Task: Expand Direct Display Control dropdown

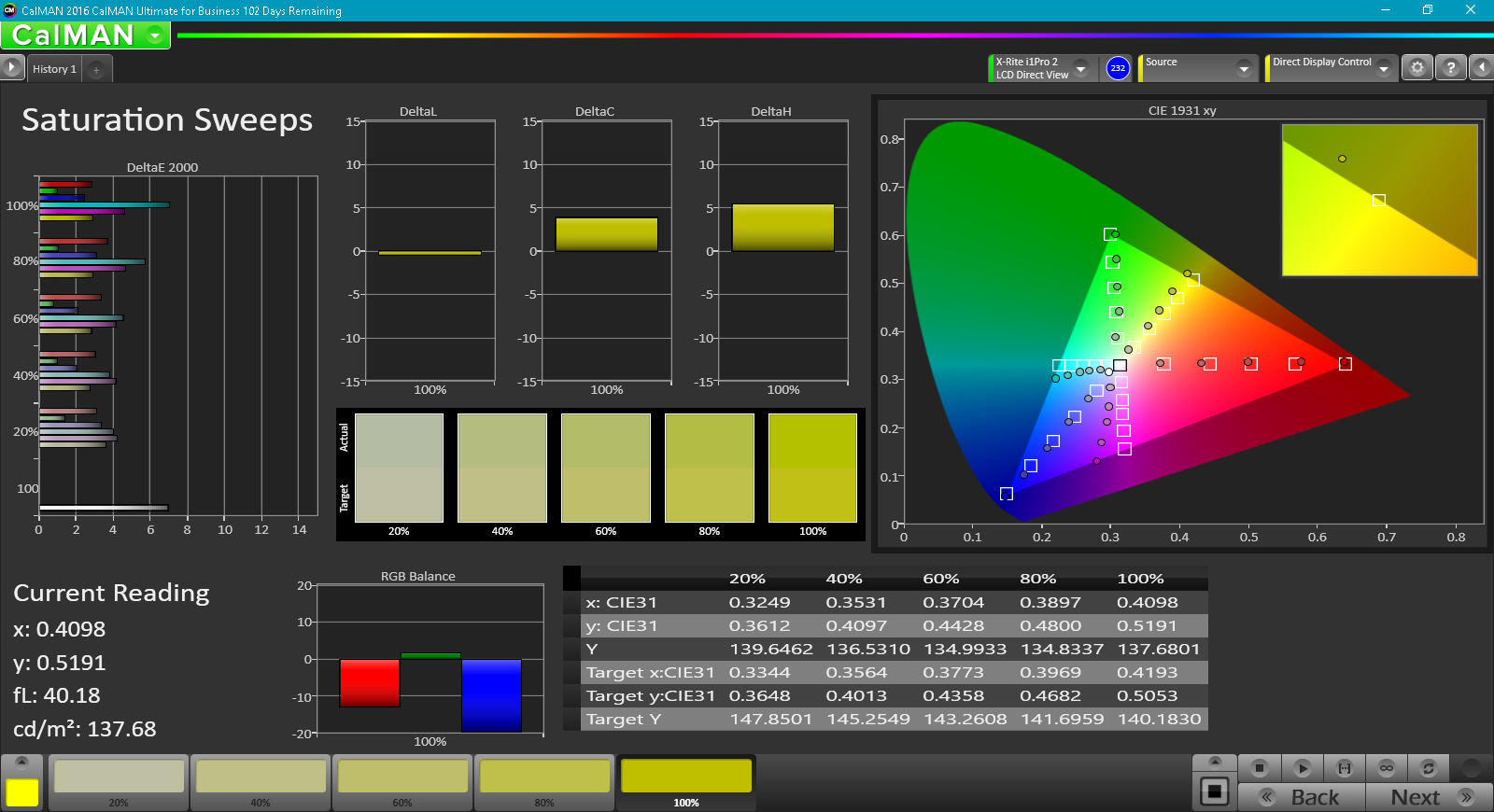Action: 1383,68
